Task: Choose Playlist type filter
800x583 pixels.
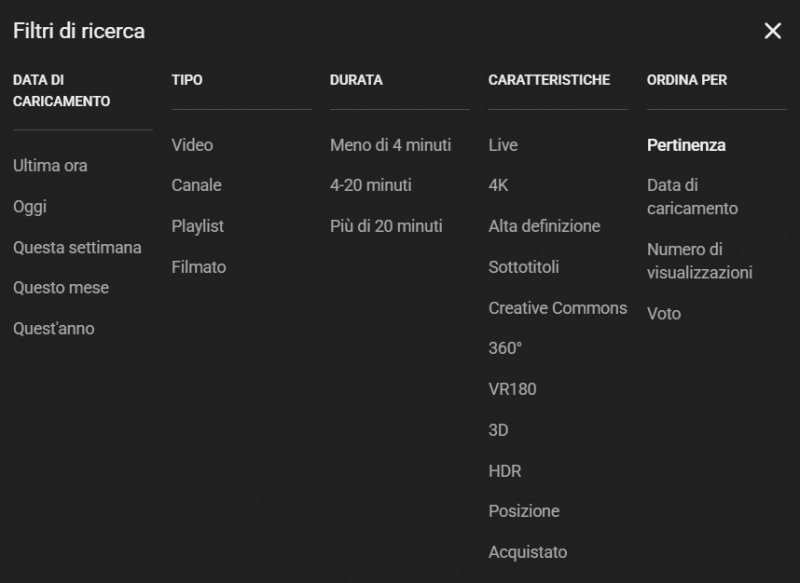Action: 197,226
